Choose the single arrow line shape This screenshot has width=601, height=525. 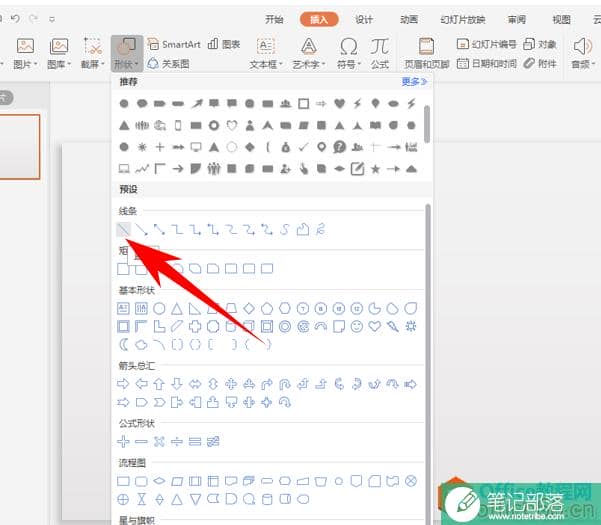click(141, 230)
